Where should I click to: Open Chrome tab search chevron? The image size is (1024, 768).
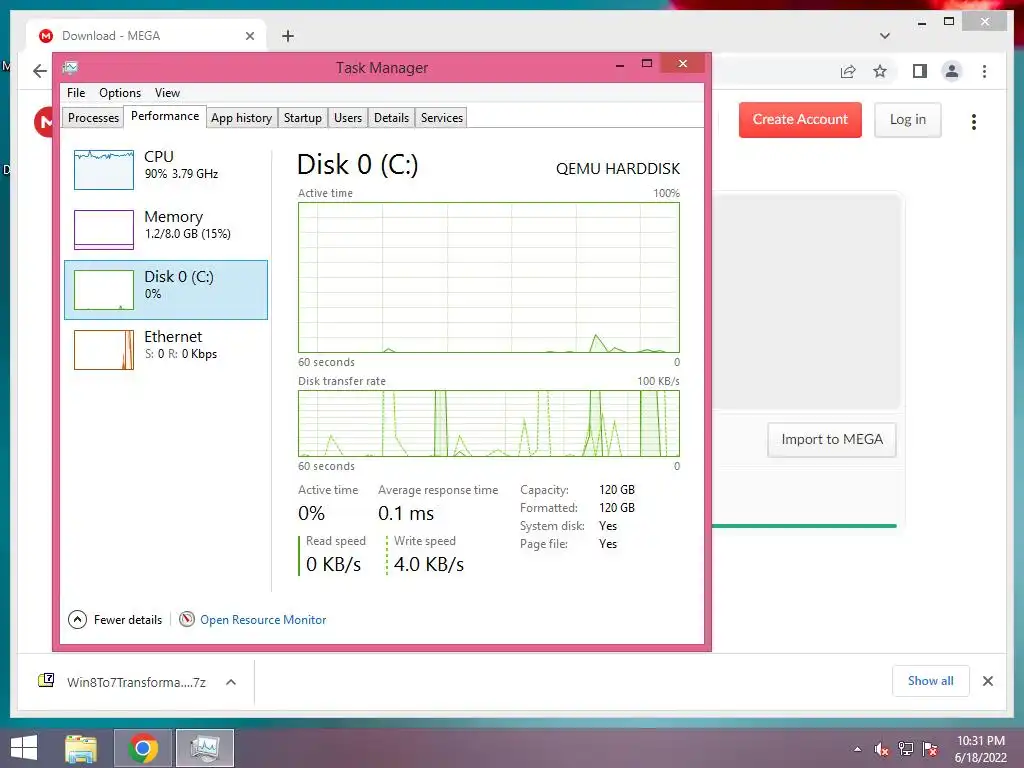point(885,36)
